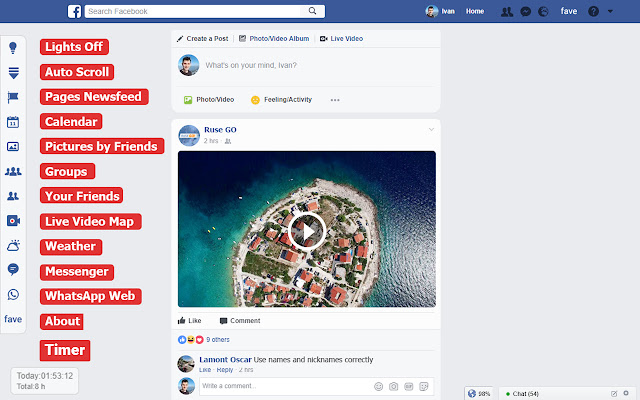Open Lamont Oscar's profile link
Viewport: 640px width, 400px height.
pos(225,360)
